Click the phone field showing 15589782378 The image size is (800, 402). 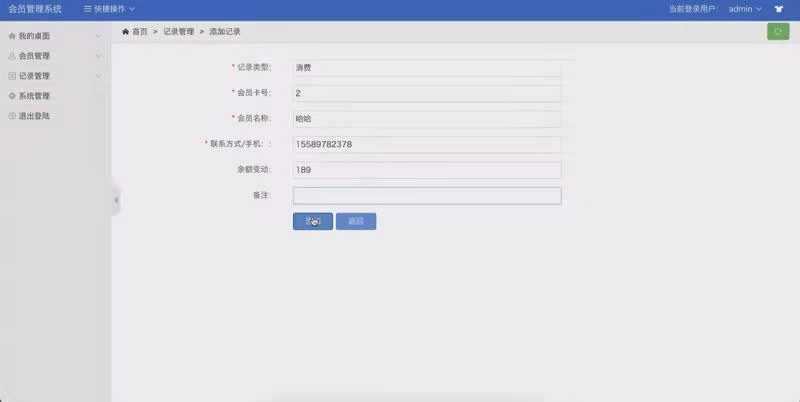coord(427,144)
